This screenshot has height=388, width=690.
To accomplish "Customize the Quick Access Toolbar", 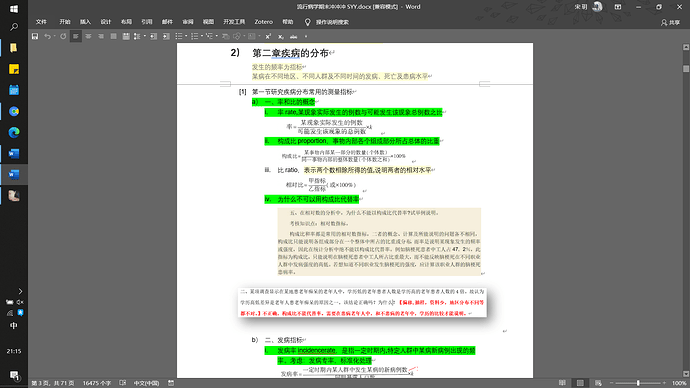I will click(306, 37).
